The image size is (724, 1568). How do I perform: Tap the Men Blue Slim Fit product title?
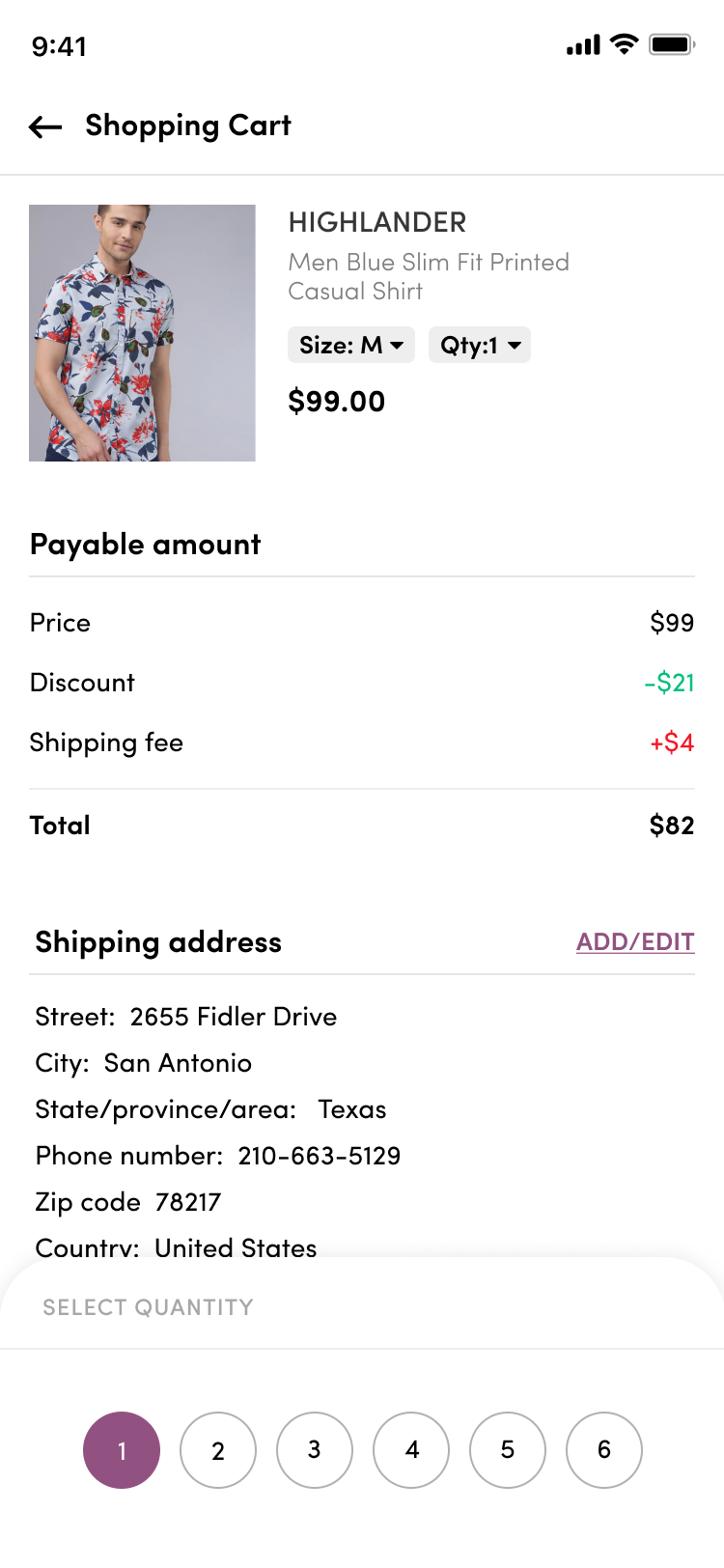[429, 276]
